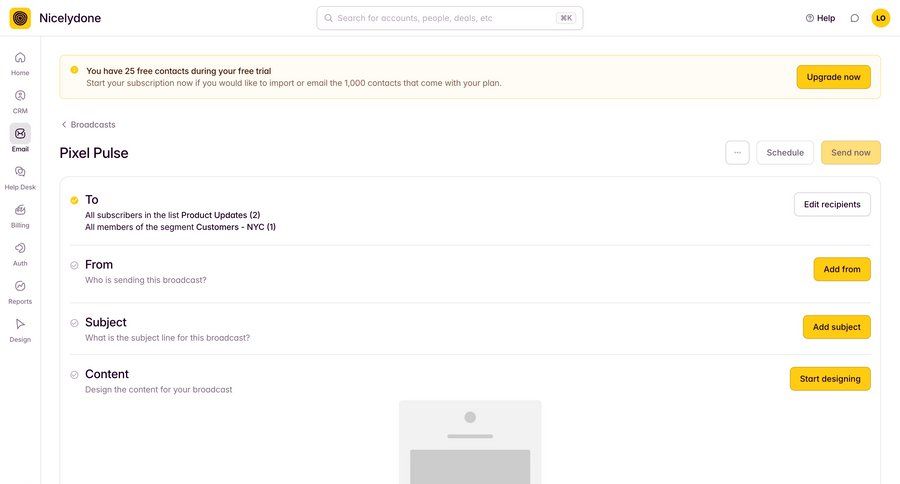Image resolution: width=900 pixels, height=484 pixels.
Task: Select the Email sidebar icon
Action: tap(20, 134)
